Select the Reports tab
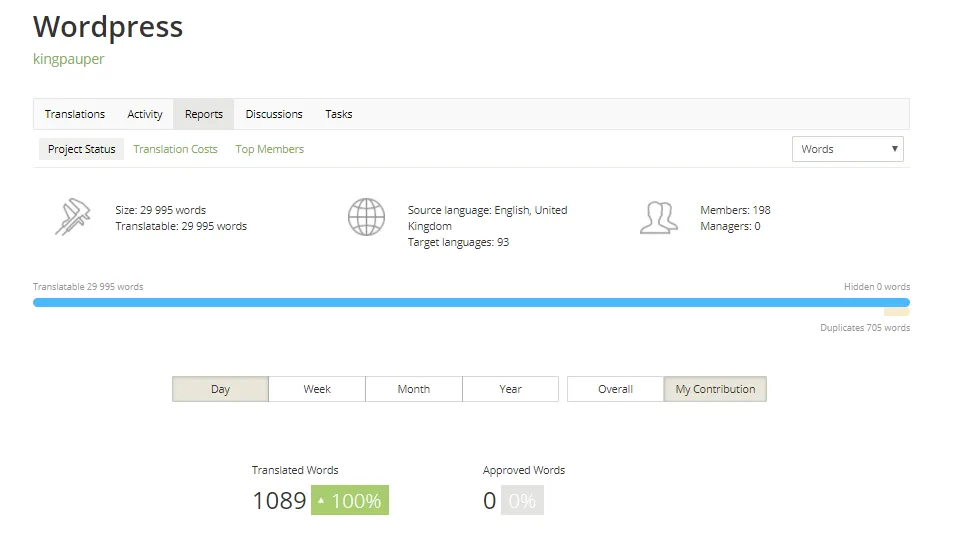966x545 pixels. [x=203, y=114]
